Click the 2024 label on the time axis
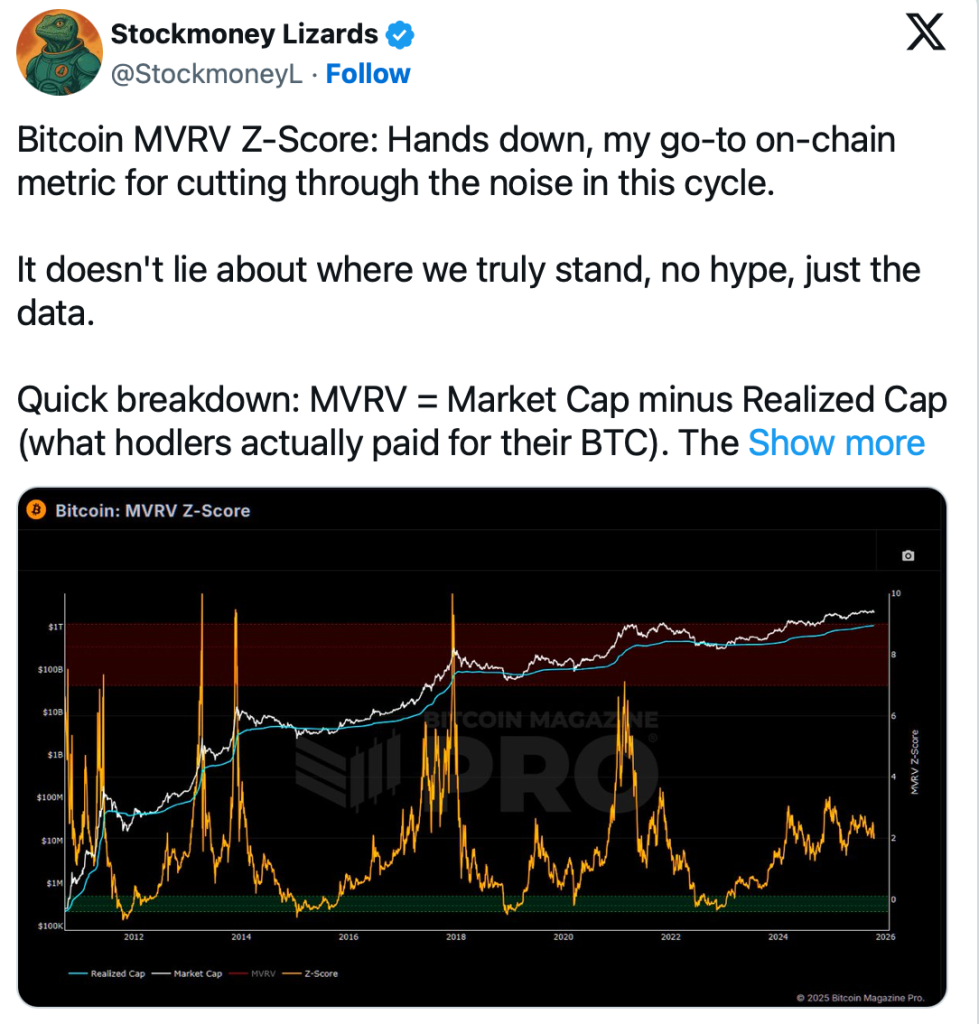 (778, 937)
